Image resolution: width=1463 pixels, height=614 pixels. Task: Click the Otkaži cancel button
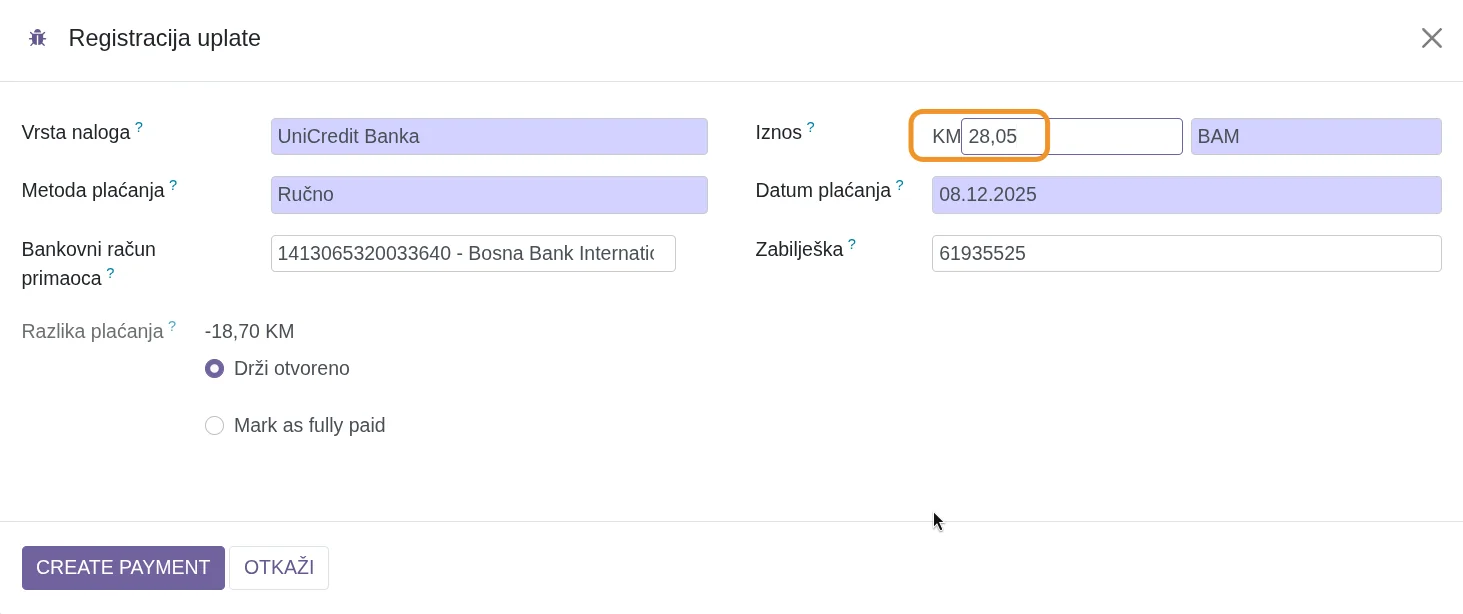coord(279,568)
